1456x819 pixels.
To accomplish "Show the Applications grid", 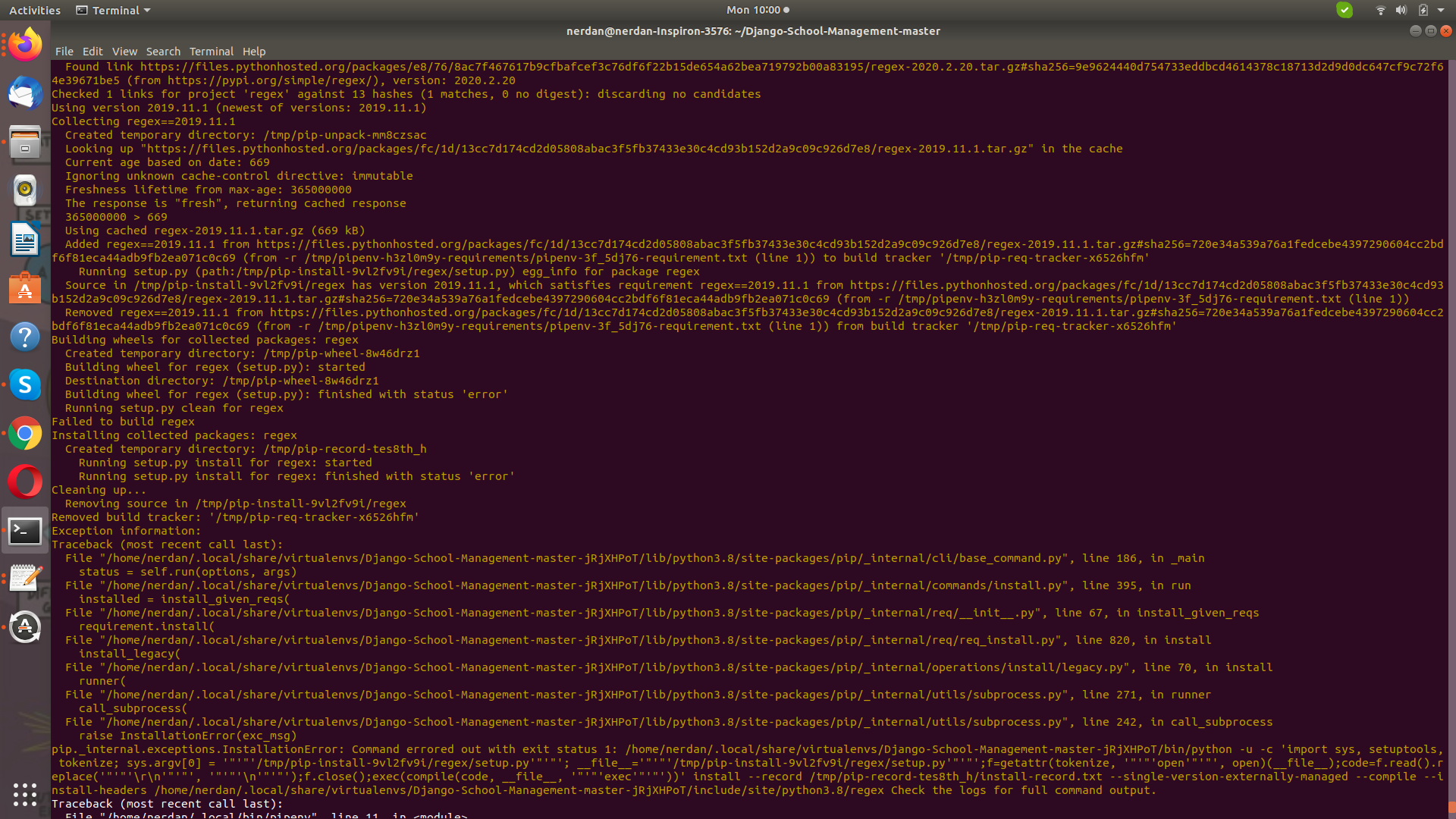I will [x=25, y=795].
